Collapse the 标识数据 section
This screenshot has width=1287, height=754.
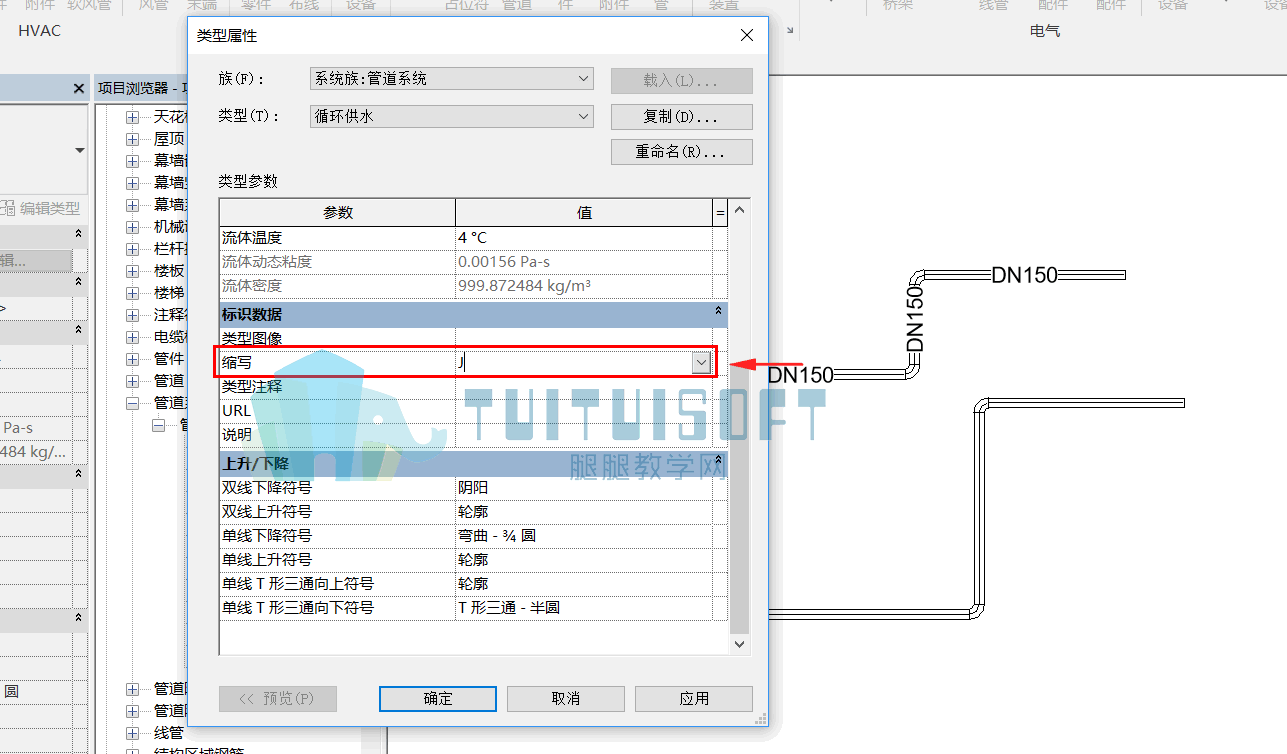(x=718, y=313)
